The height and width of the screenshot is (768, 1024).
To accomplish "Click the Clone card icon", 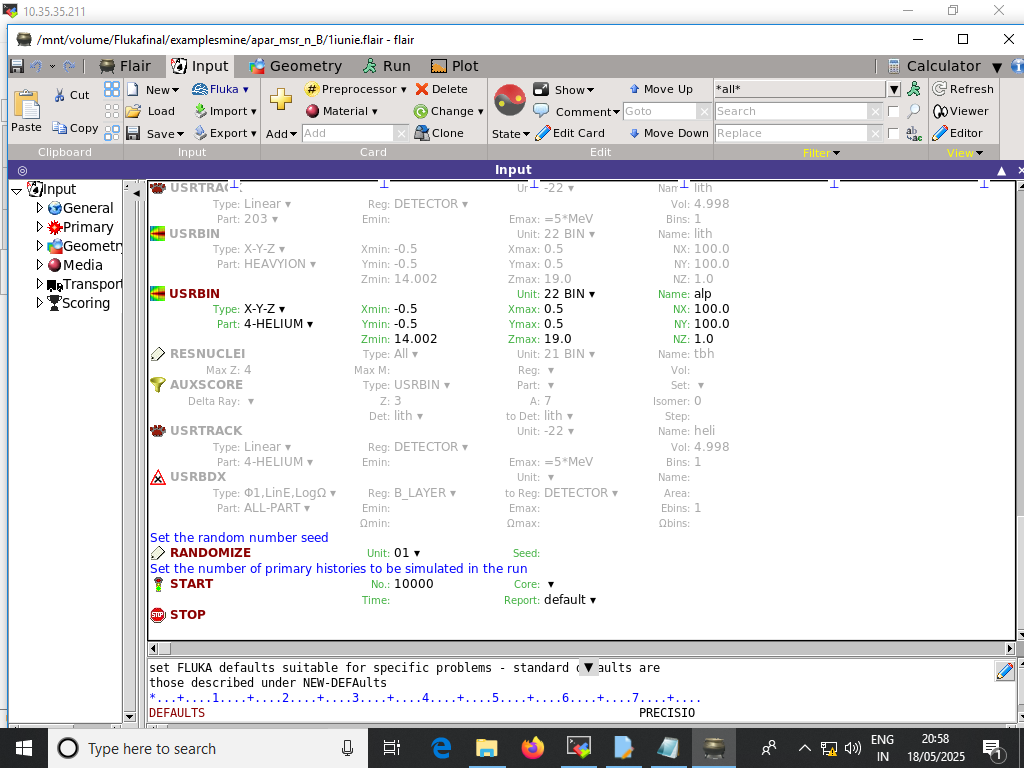I will [420, 133].
